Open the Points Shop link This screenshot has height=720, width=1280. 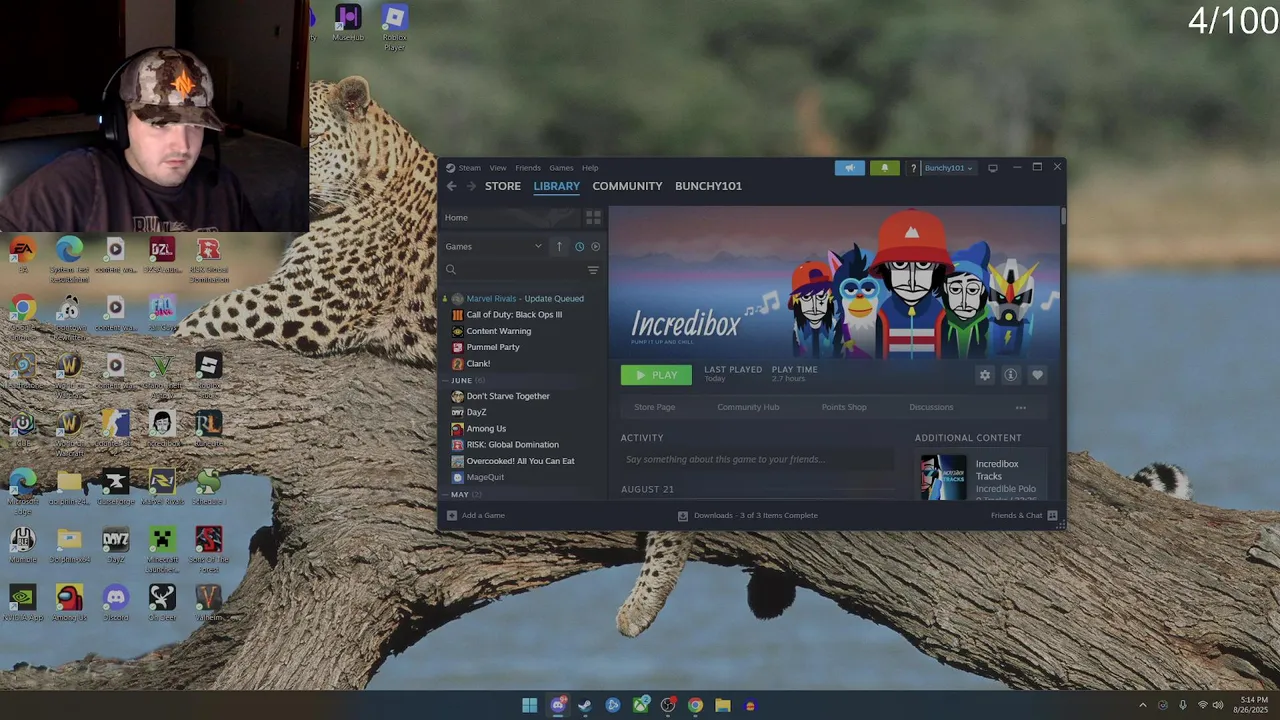click(844, 407)
